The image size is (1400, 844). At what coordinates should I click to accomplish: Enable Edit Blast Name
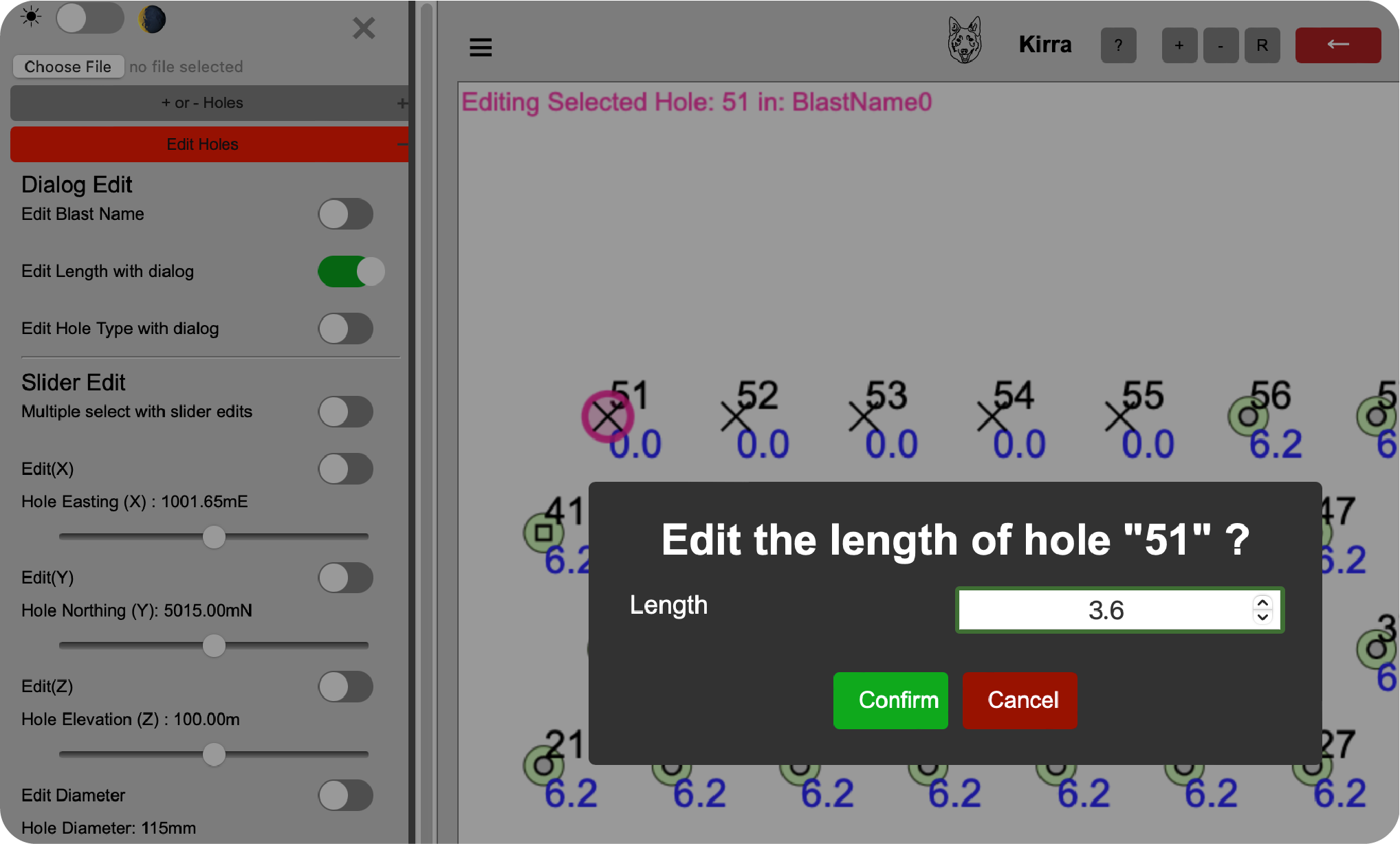coord(346,214)
